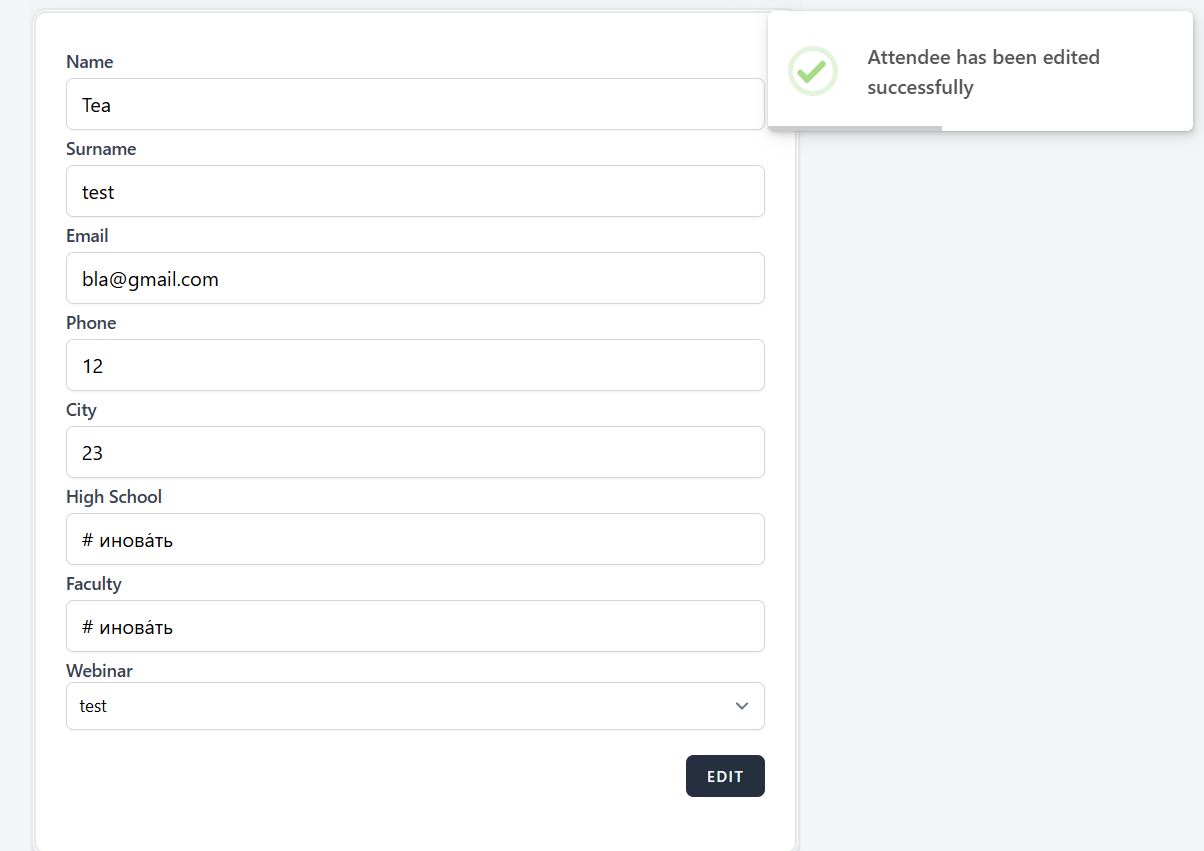Click the "Webinar" label above the dropdown

[99, 671]
